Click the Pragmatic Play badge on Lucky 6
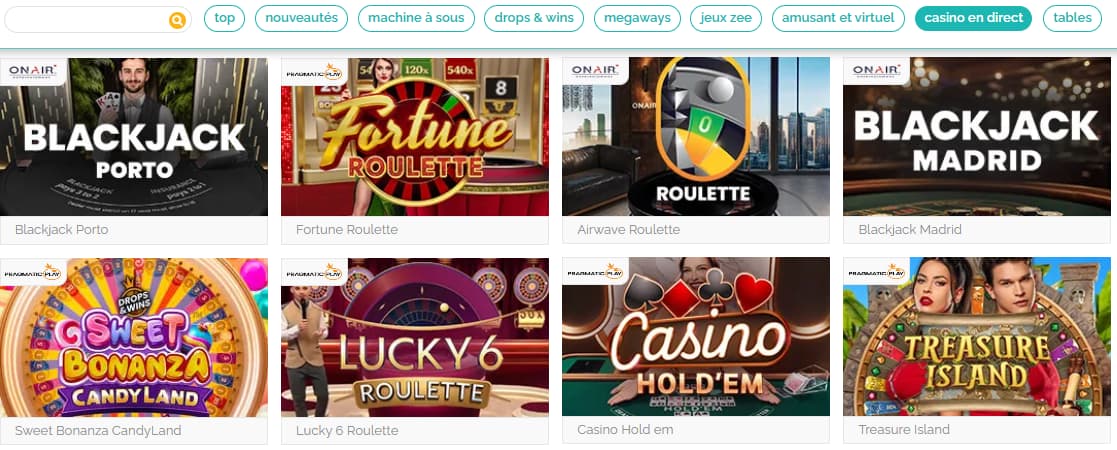Image resolution: width=1117 pixels, height=450 pixels. click(x=314, y=271)
